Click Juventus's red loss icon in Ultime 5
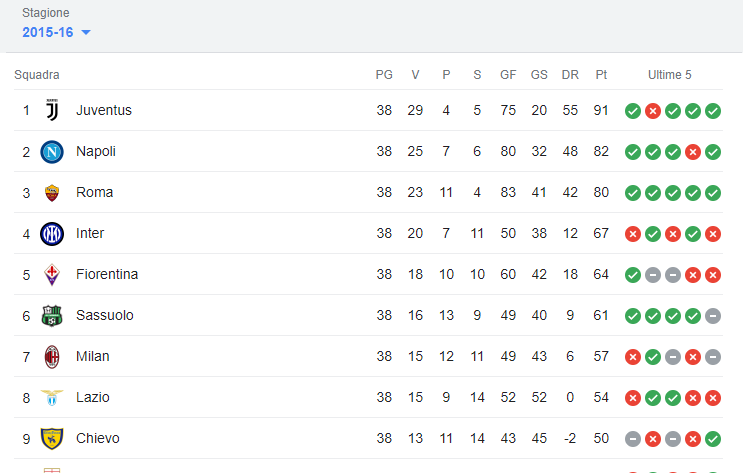 point(653,111)
